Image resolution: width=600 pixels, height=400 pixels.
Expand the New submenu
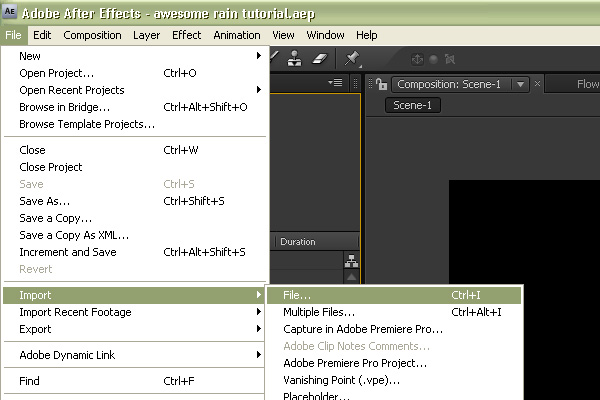tap(134, 56)
